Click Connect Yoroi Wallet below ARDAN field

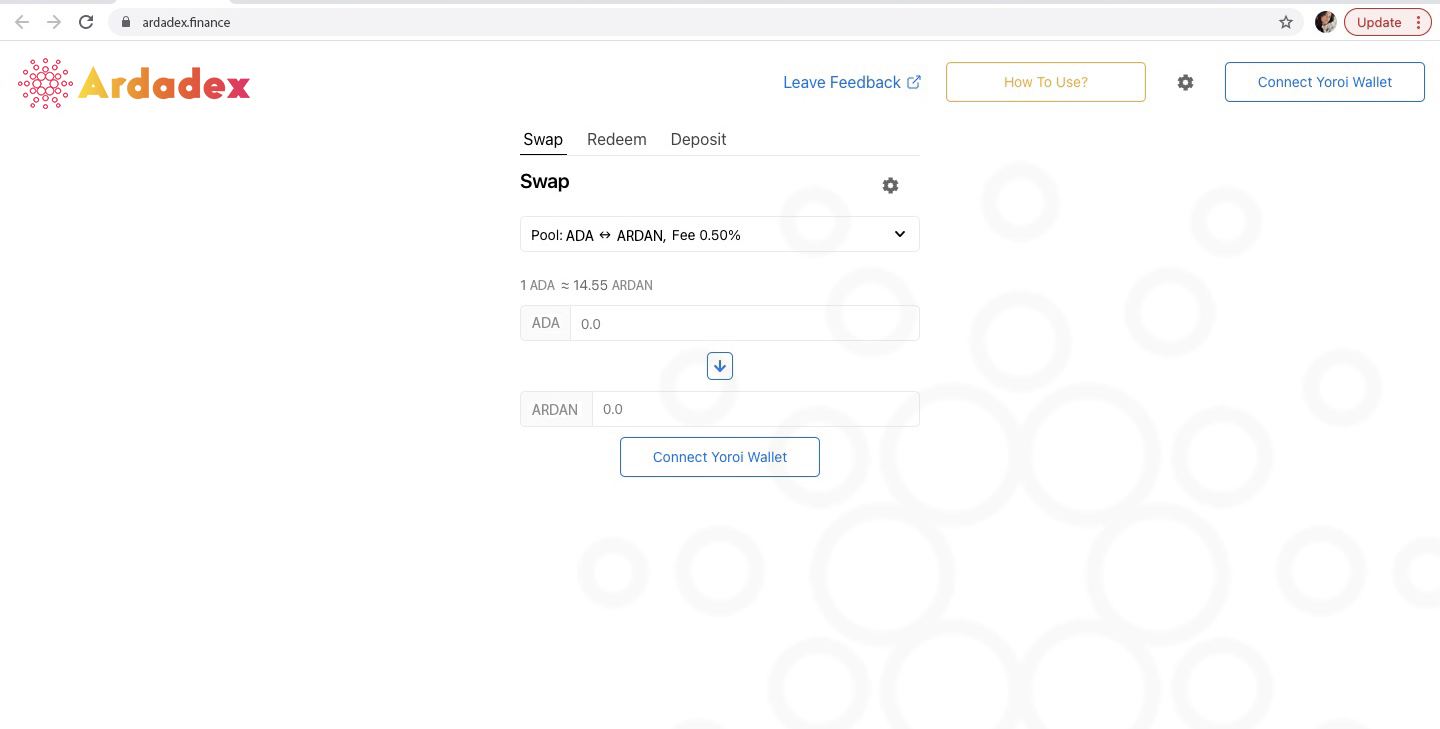[720, 457]
